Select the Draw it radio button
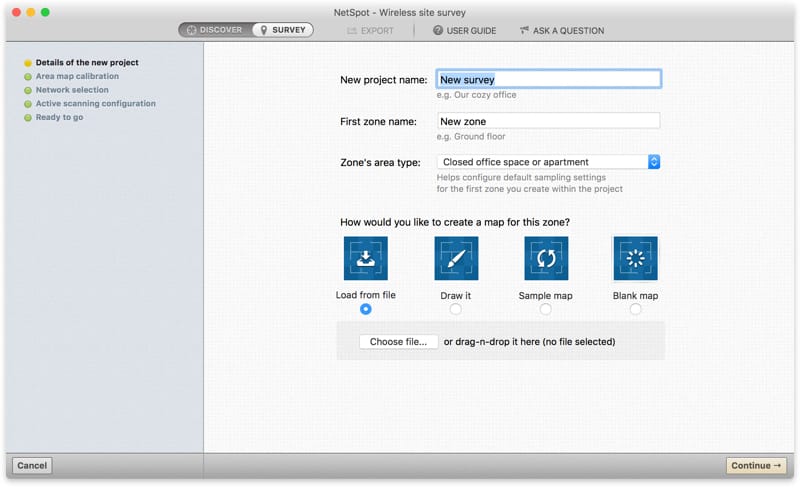Viewport: 800px width, 488px height. (x=456, y=309)
